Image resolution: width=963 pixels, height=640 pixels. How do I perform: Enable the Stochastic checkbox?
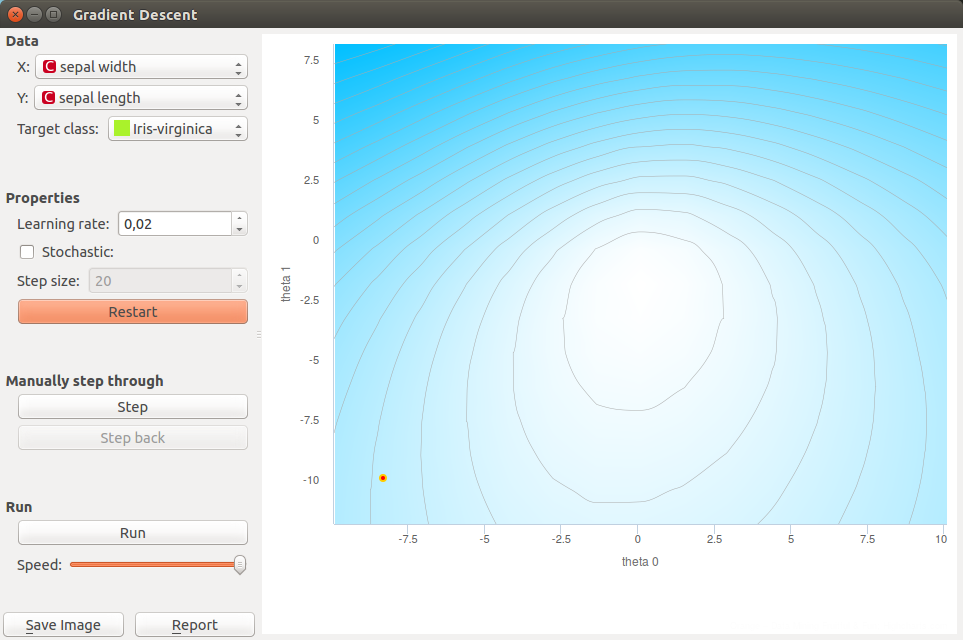(26, 251)
